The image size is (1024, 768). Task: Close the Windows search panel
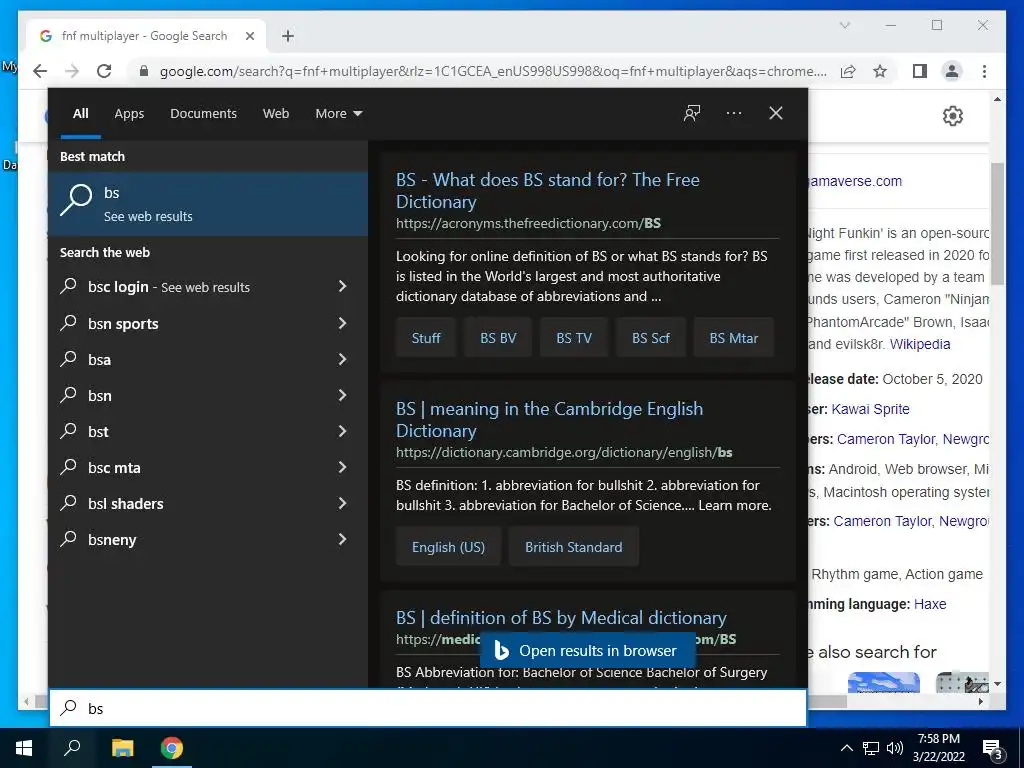(x=776, y=113)
